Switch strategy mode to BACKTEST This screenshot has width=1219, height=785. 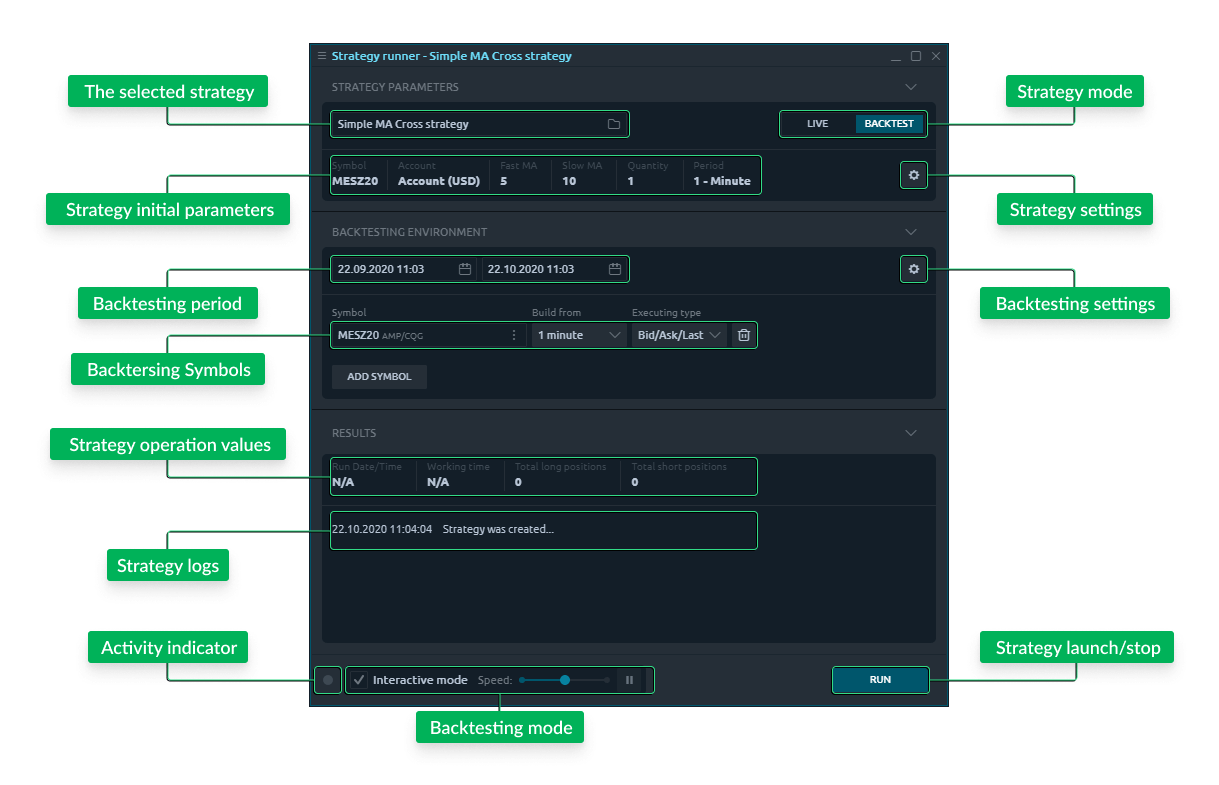[x=889, y=124]
